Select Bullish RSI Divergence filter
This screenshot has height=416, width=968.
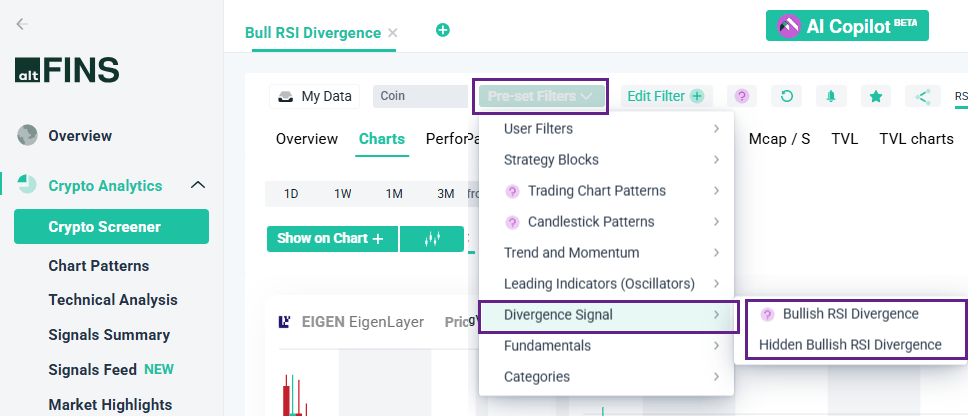850,314
